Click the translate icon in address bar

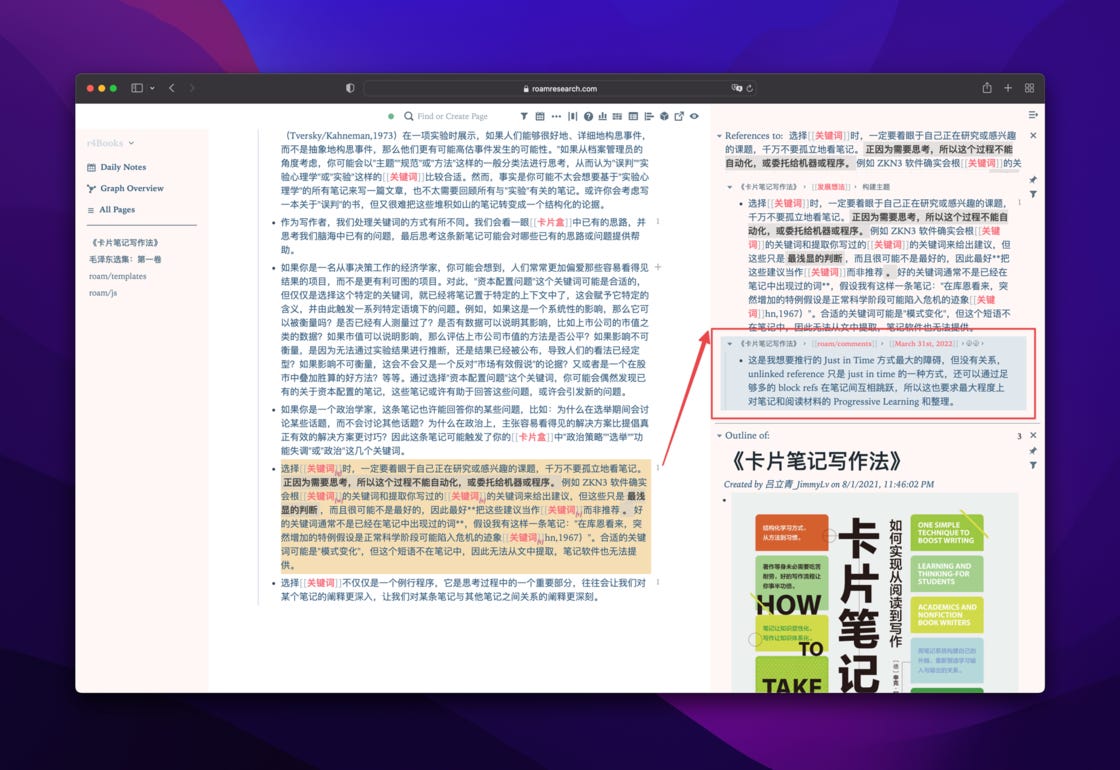pyautogui.click(x=736, y=88)
